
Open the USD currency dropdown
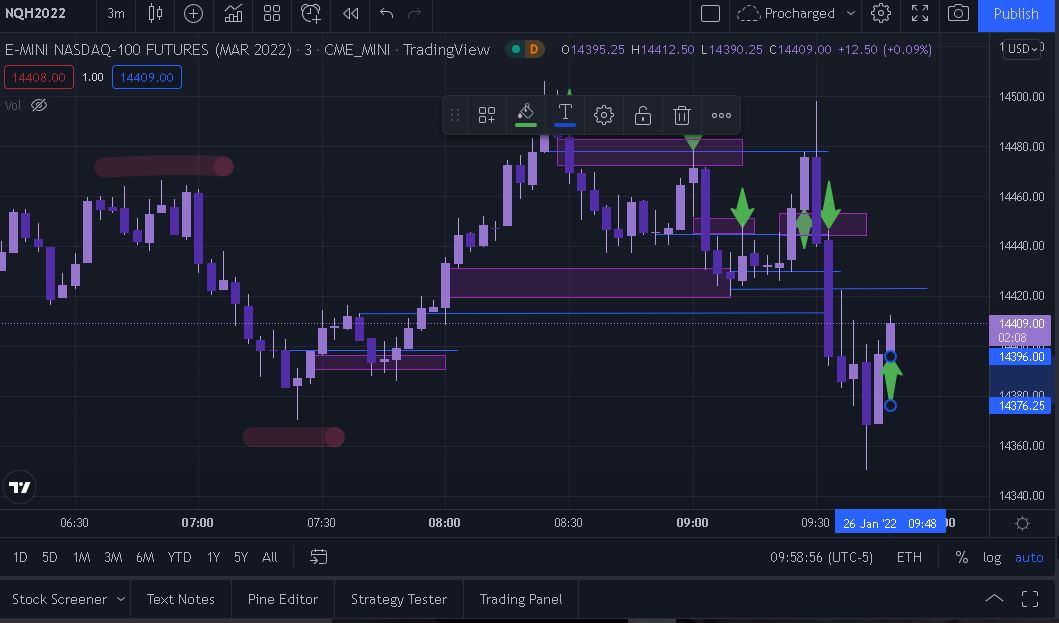coord(1023,49)
